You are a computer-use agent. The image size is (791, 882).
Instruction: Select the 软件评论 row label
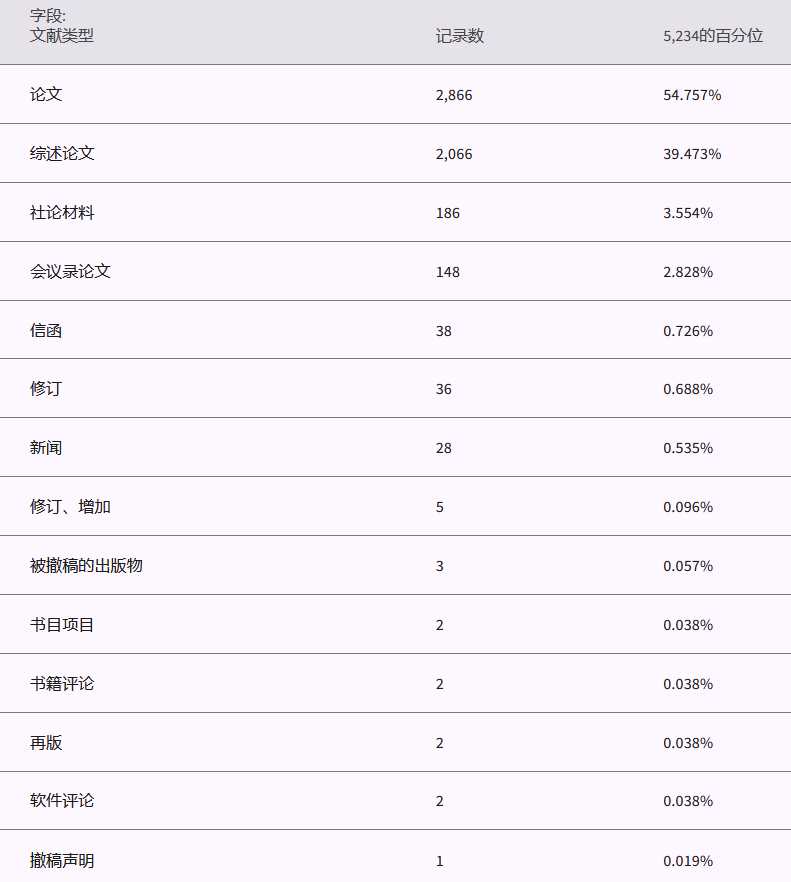click(x=62, y=801)
